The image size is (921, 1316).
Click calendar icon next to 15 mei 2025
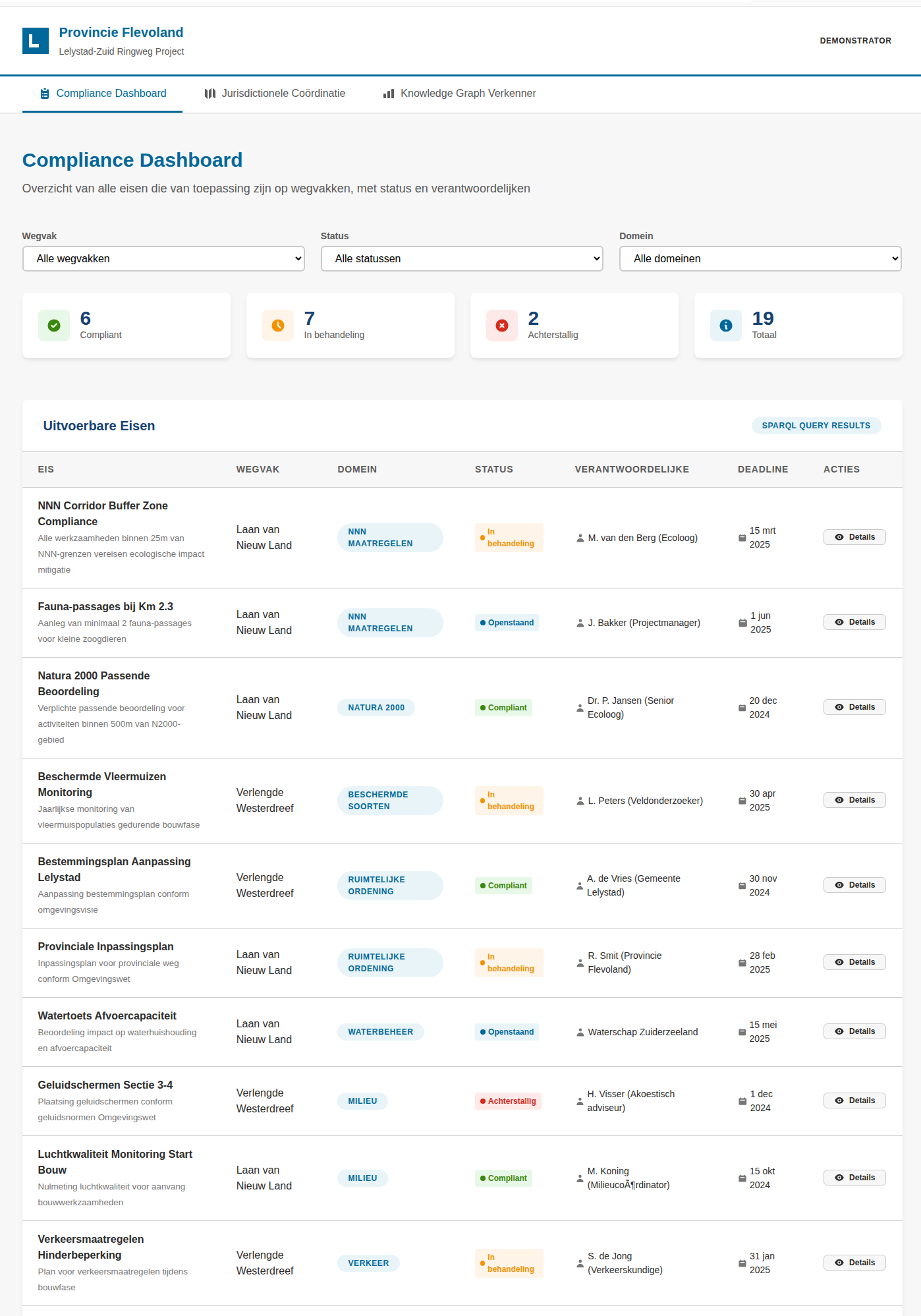pos(742,1033)
